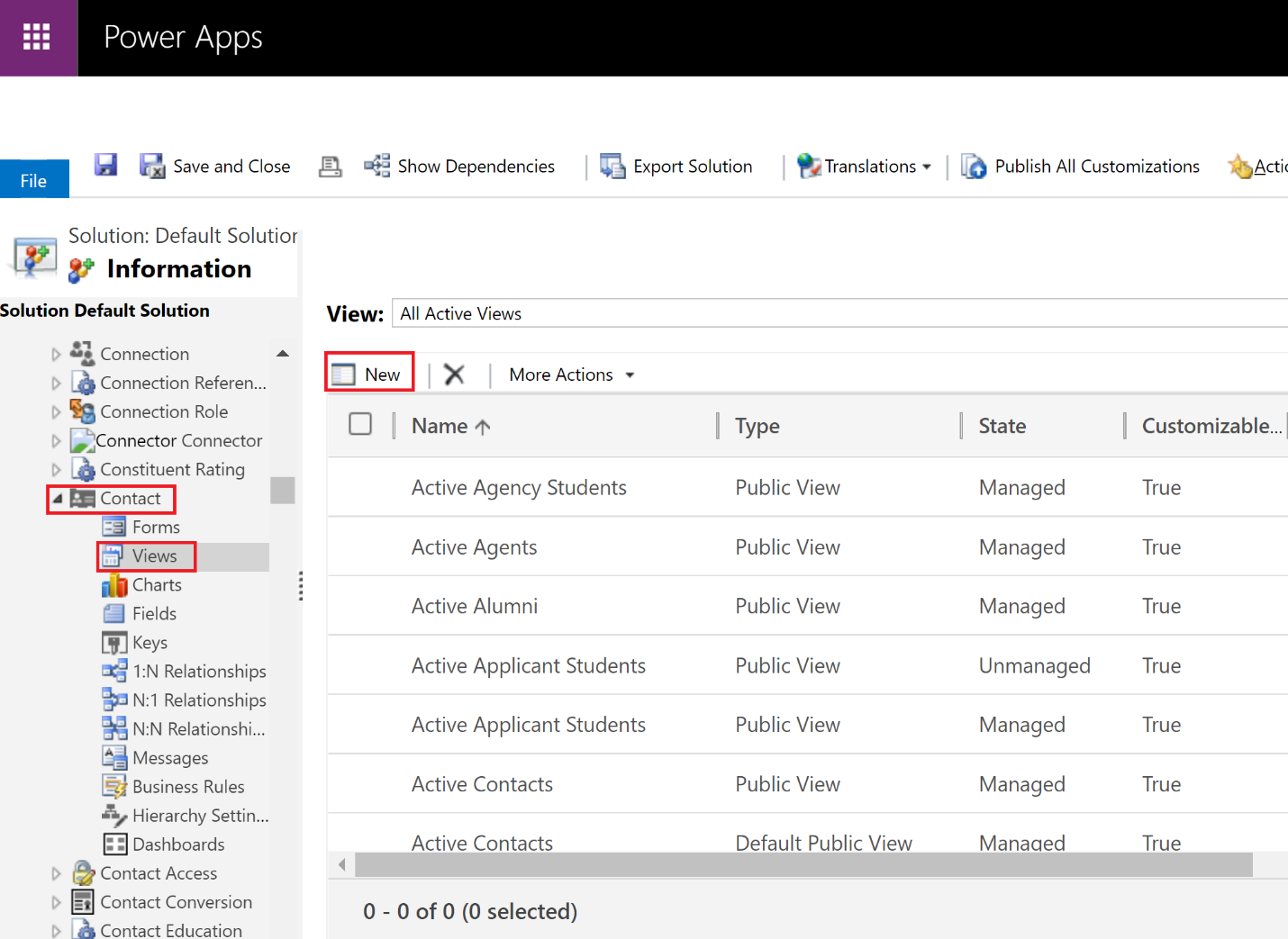Expand the Connection tree node
Screen dimensions: 1288x939
(56, 354)
